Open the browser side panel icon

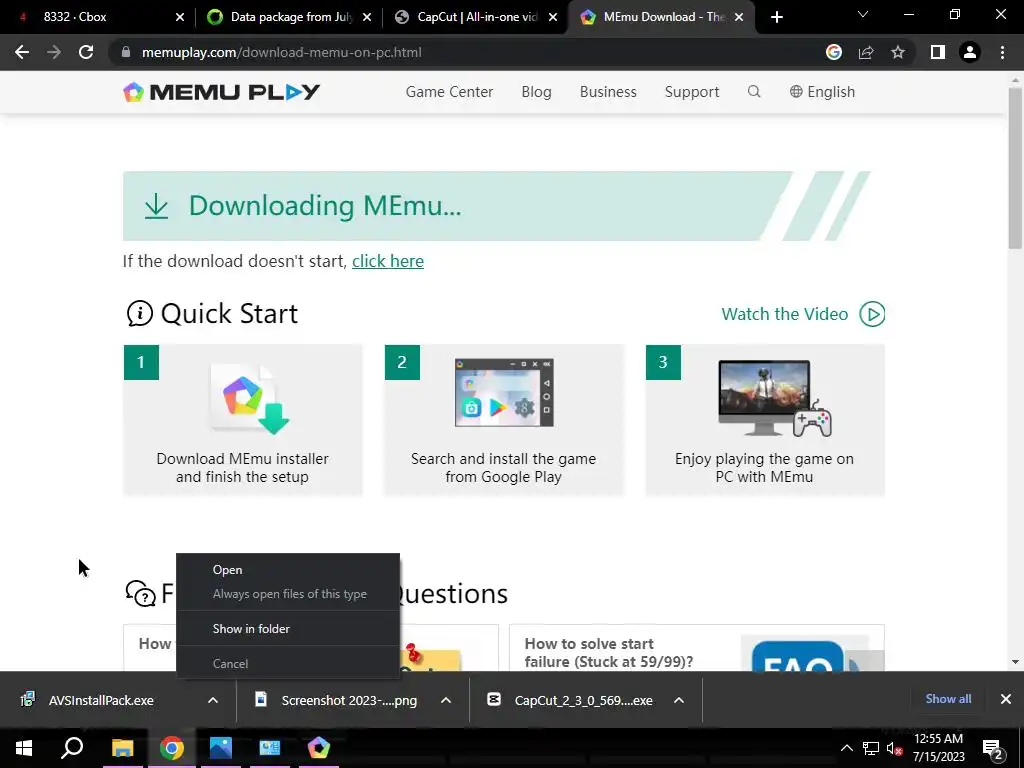click(938, 52)
